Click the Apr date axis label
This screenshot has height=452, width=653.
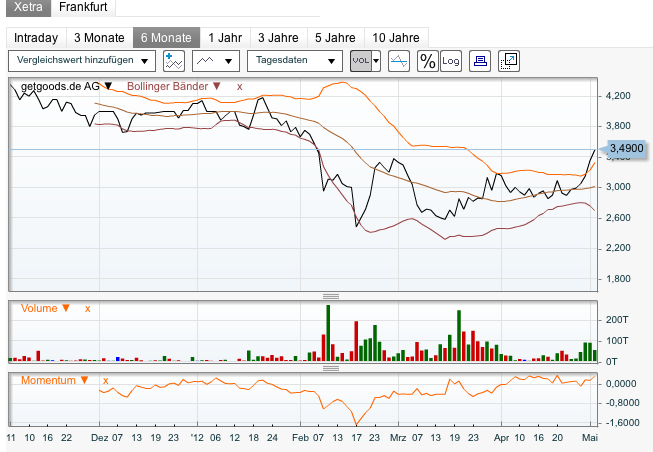tap(501, 438)
